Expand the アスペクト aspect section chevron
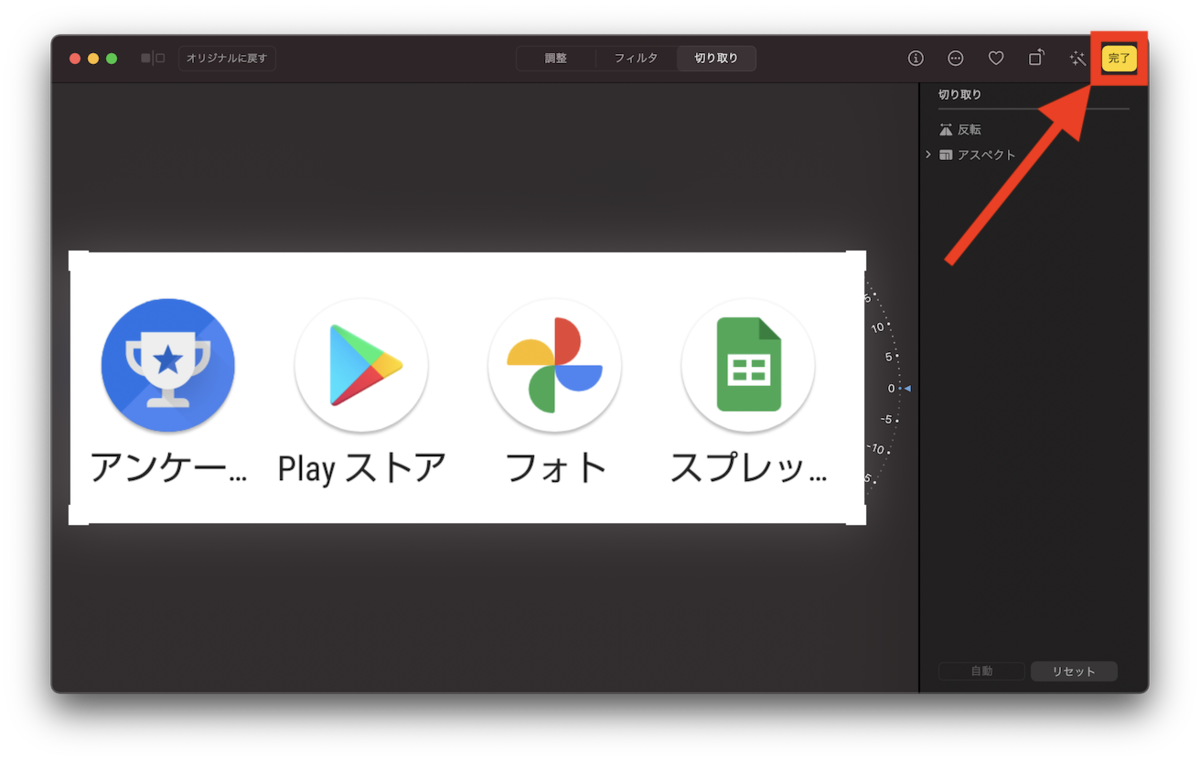The width and height of the screenshot is (1200, 761). (928, 155)
